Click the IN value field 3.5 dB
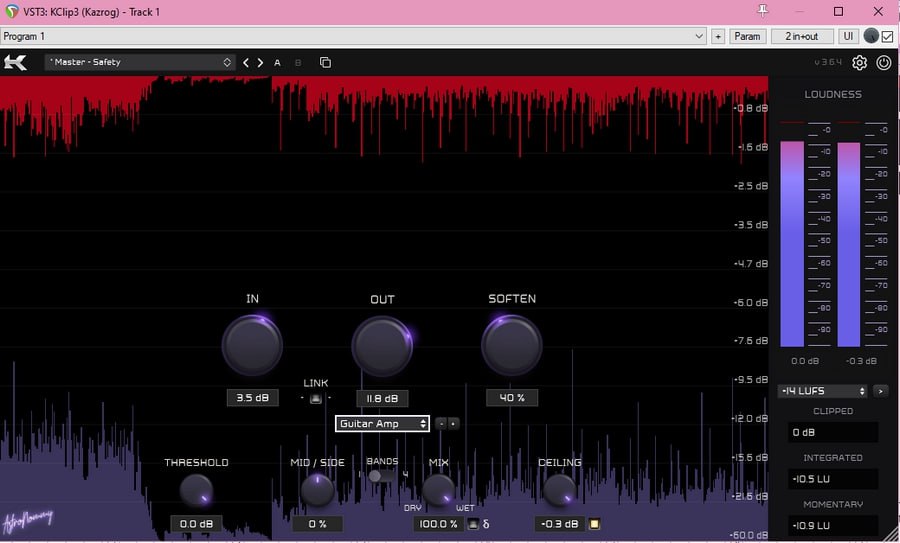This screenshot has height=543, width=900. click(253, 398)
